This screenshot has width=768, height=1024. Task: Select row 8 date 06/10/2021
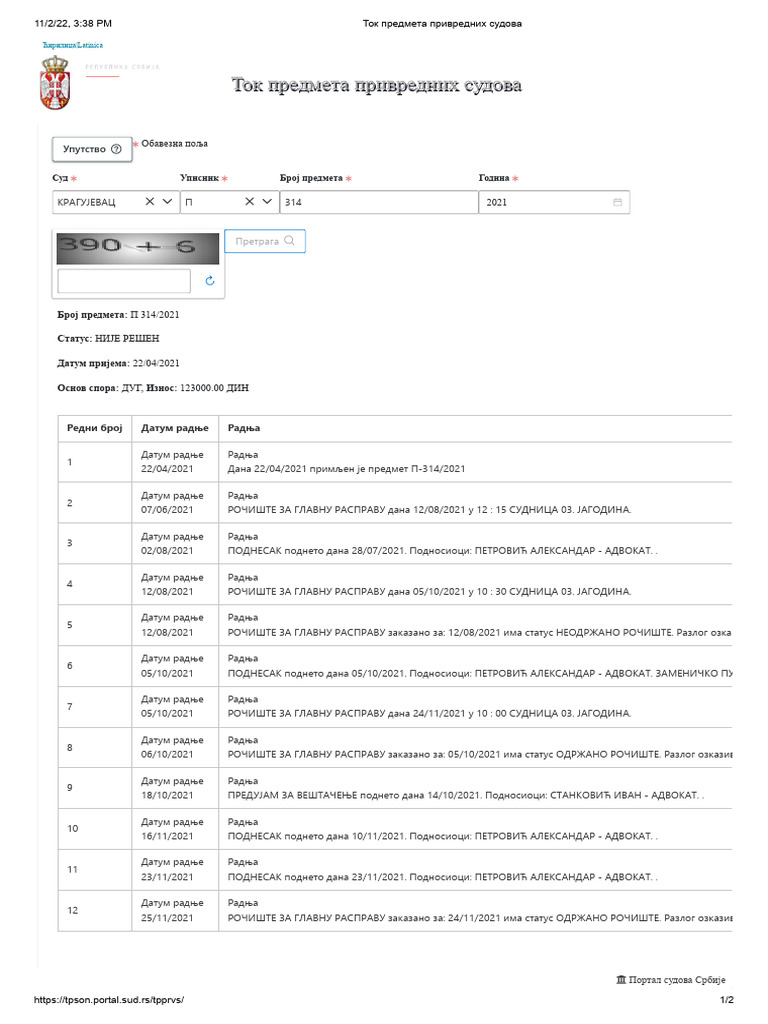[167, 754]
